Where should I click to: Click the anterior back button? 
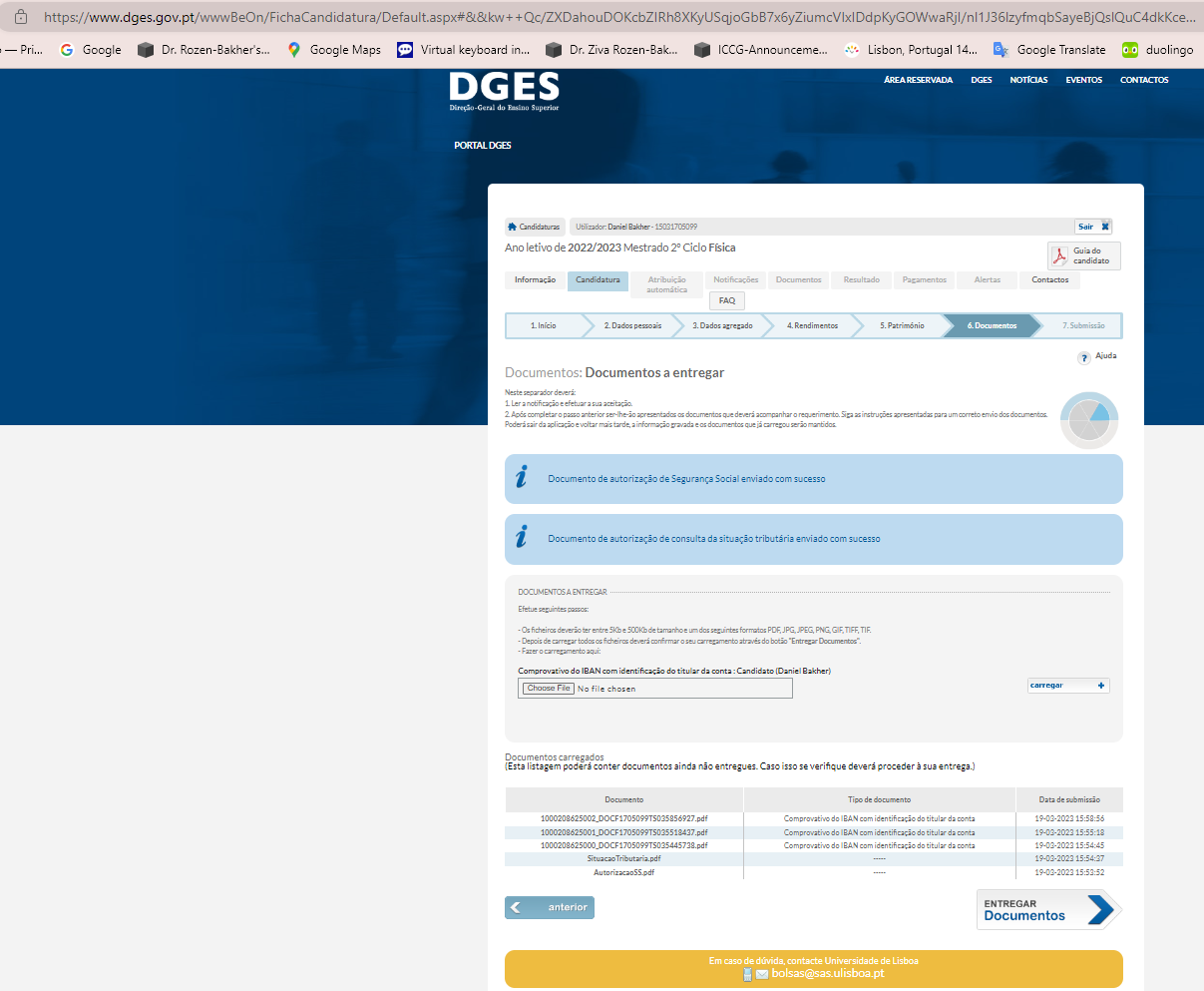pyautogui.click(x=550, y=907)
